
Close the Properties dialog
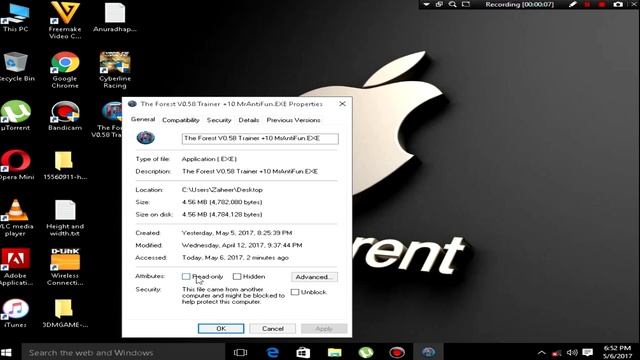click(342, 104)
